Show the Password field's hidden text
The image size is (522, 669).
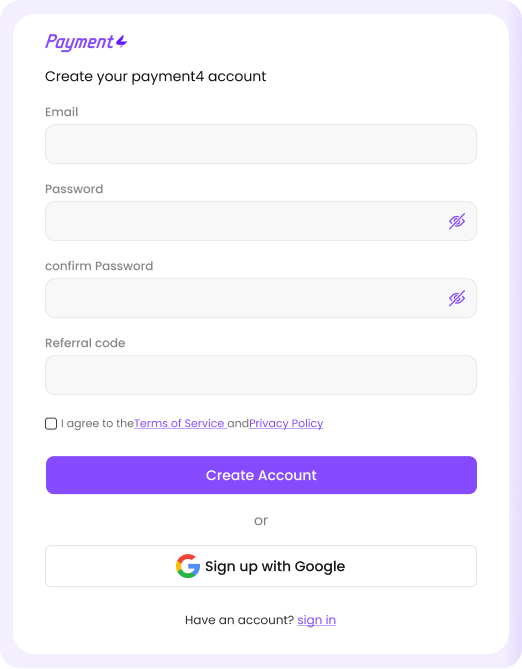[456, 221]
